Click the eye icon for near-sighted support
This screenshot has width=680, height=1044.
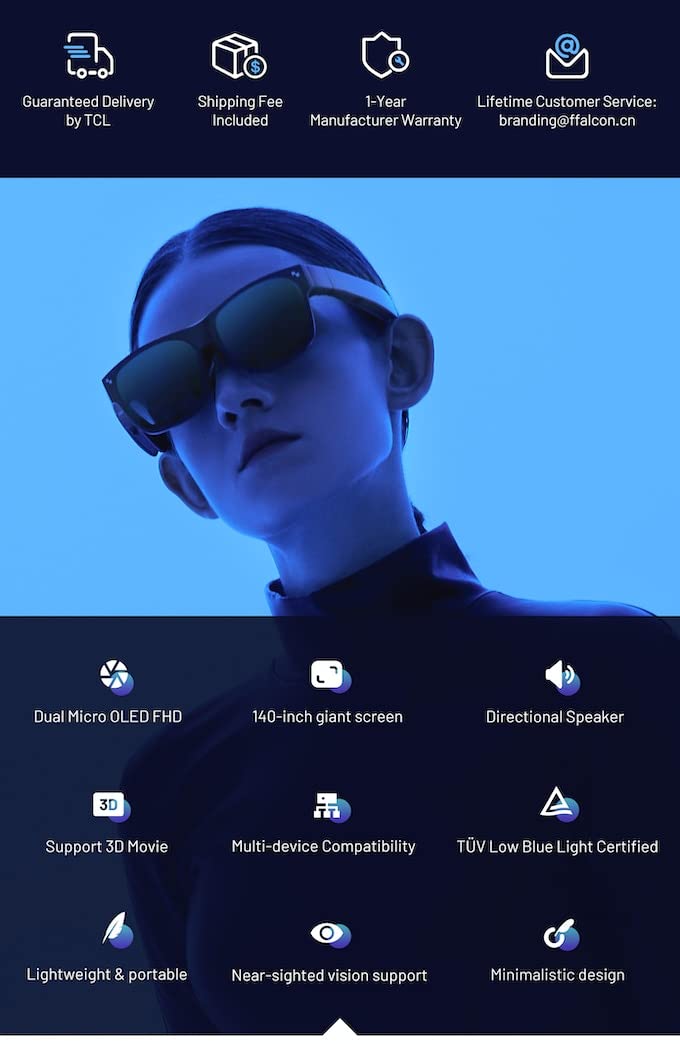(x=329, y=934)
